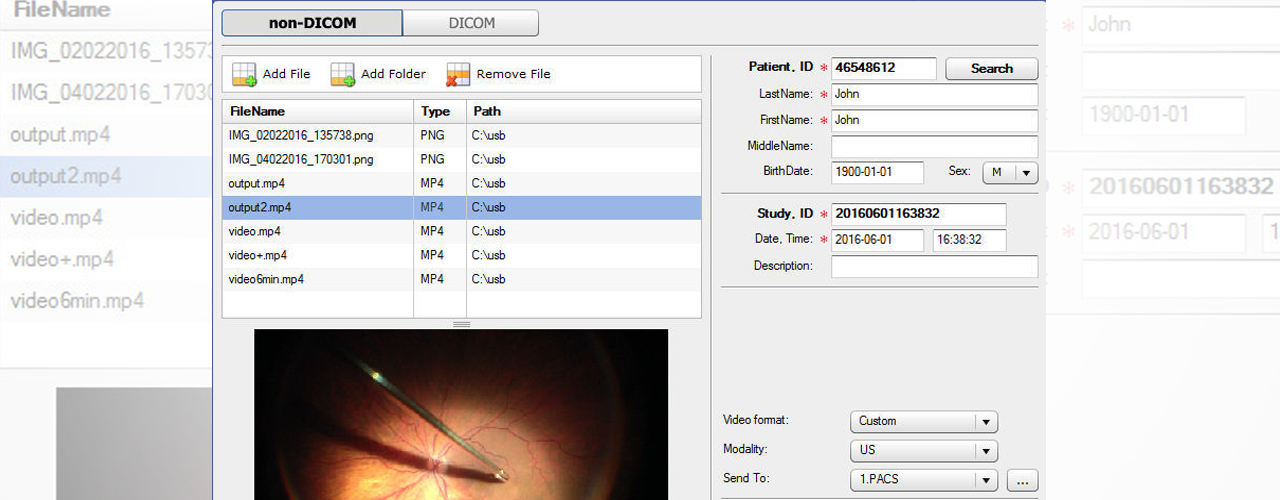The width and height of the screenshot is (1280, 500).
Task: Click the LastName input field
Action: pos(934,94)
